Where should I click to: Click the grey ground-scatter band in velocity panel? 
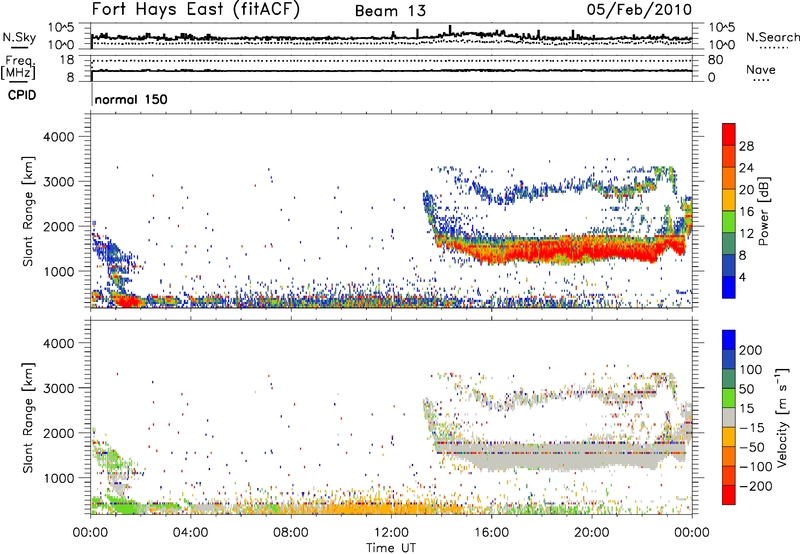pos(561,457)
